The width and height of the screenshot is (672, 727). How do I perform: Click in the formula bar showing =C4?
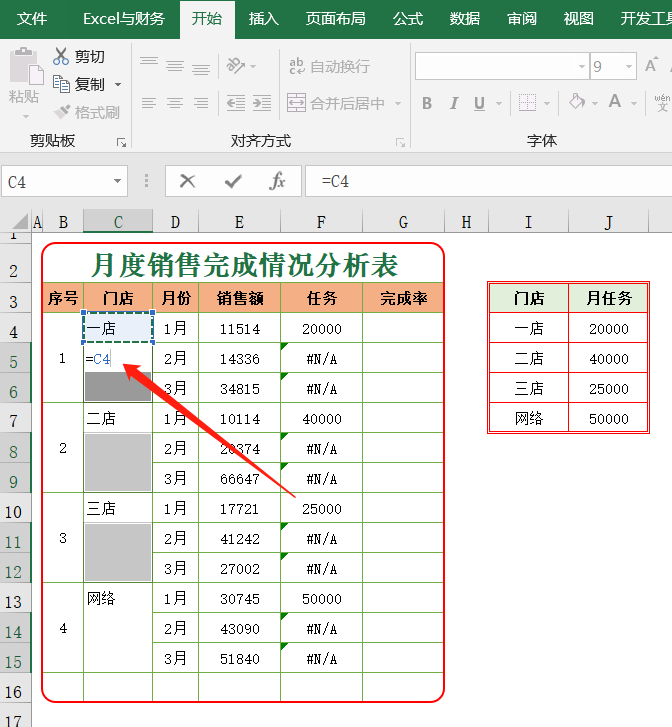pyautogui.click(x=488, y=181)
